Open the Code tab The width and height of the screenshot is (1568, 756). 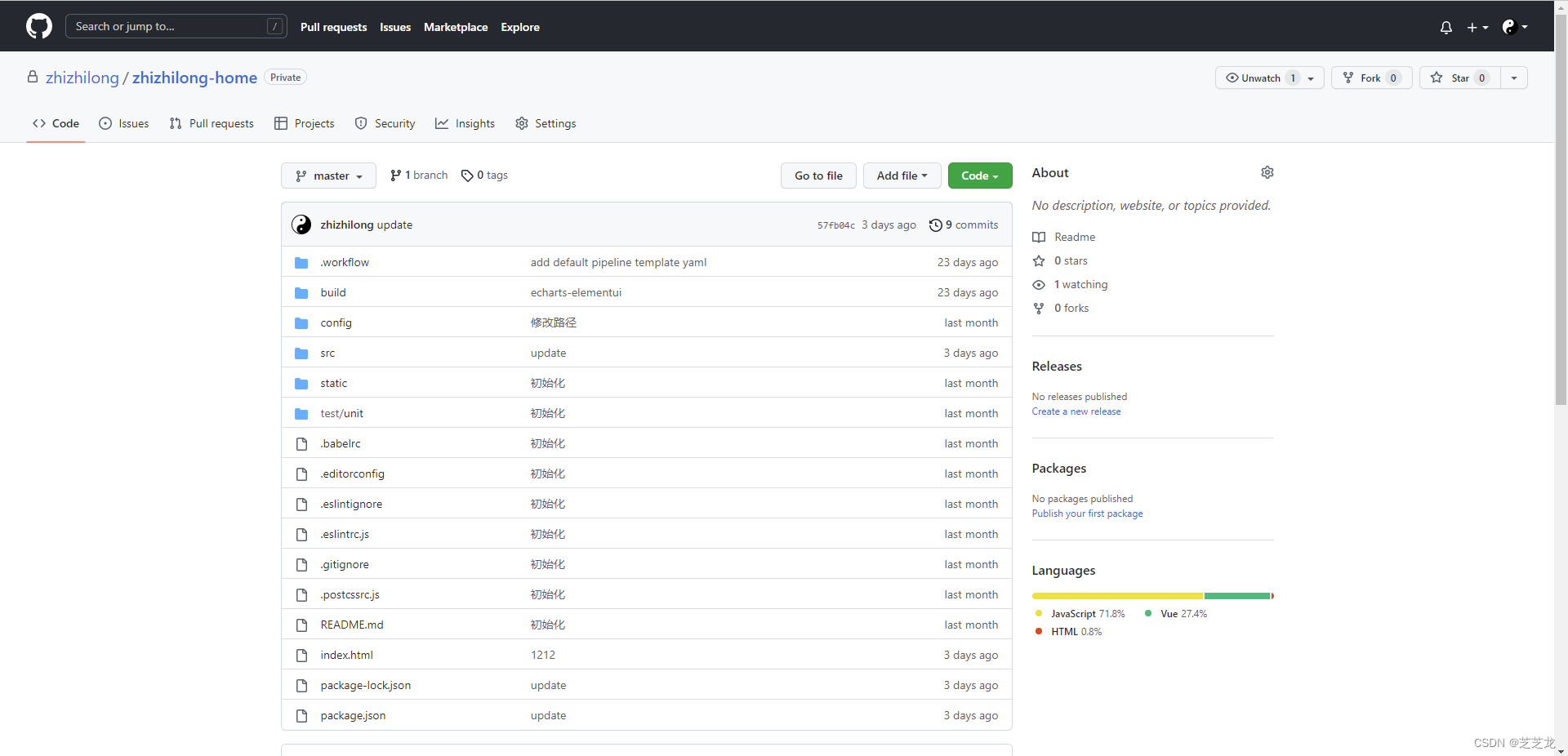pyautogui.click(x=56, y=124)
